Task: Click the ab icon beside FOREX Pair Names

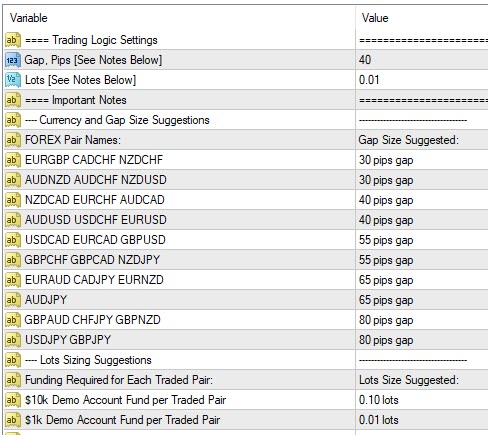Action: click(x=13, y=140)
